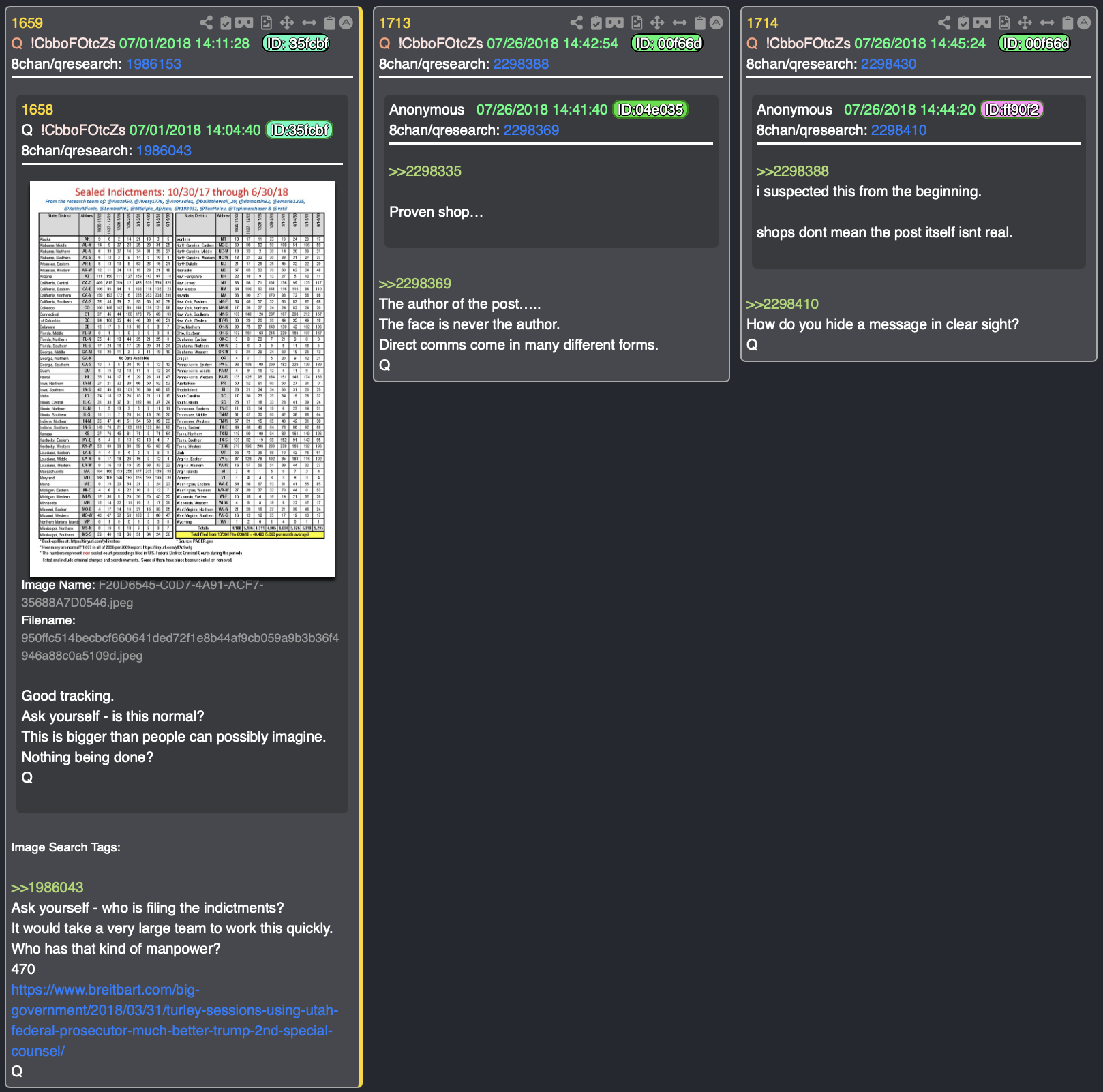Image resolution: width=1103 pixels, height=1092 pixels.
Task: Jump to reply reference >>2298369 in Q's reply
Action: tap(414, 284)
